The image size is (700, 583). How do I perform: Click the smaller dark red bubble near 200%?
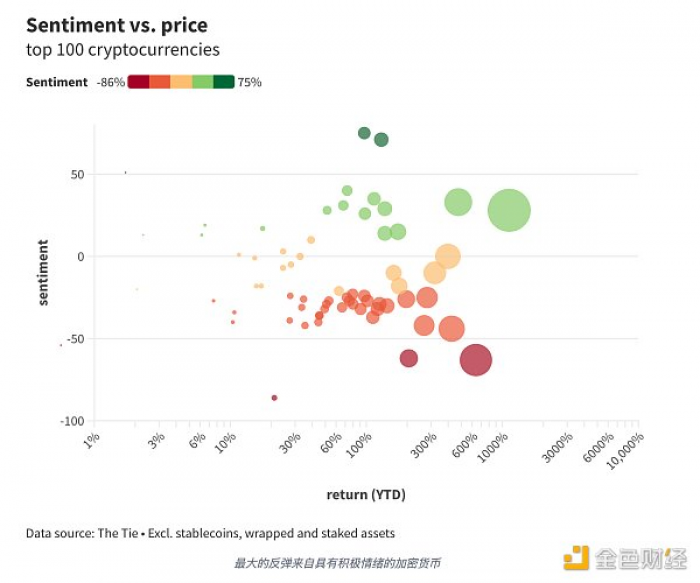pos(408,358)
